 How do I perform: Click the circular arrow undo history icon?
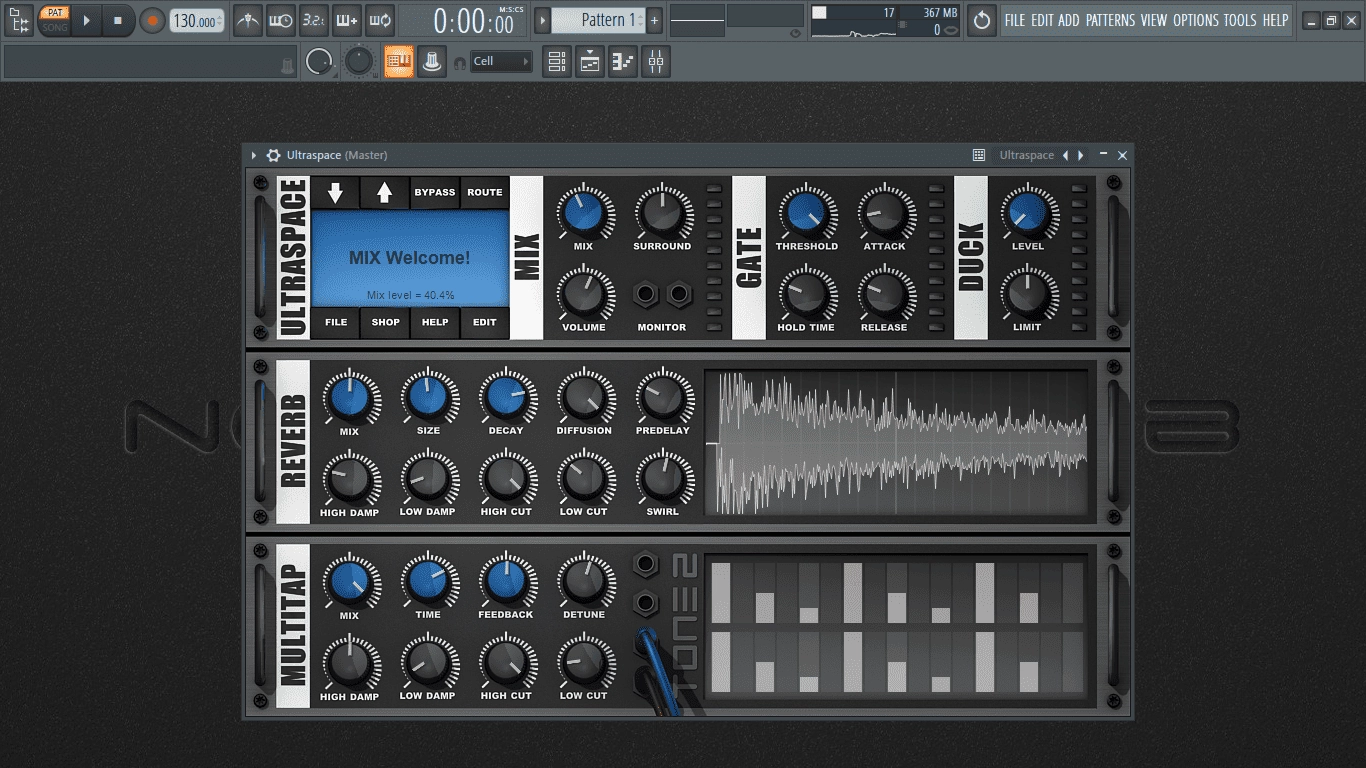(982, 20)
